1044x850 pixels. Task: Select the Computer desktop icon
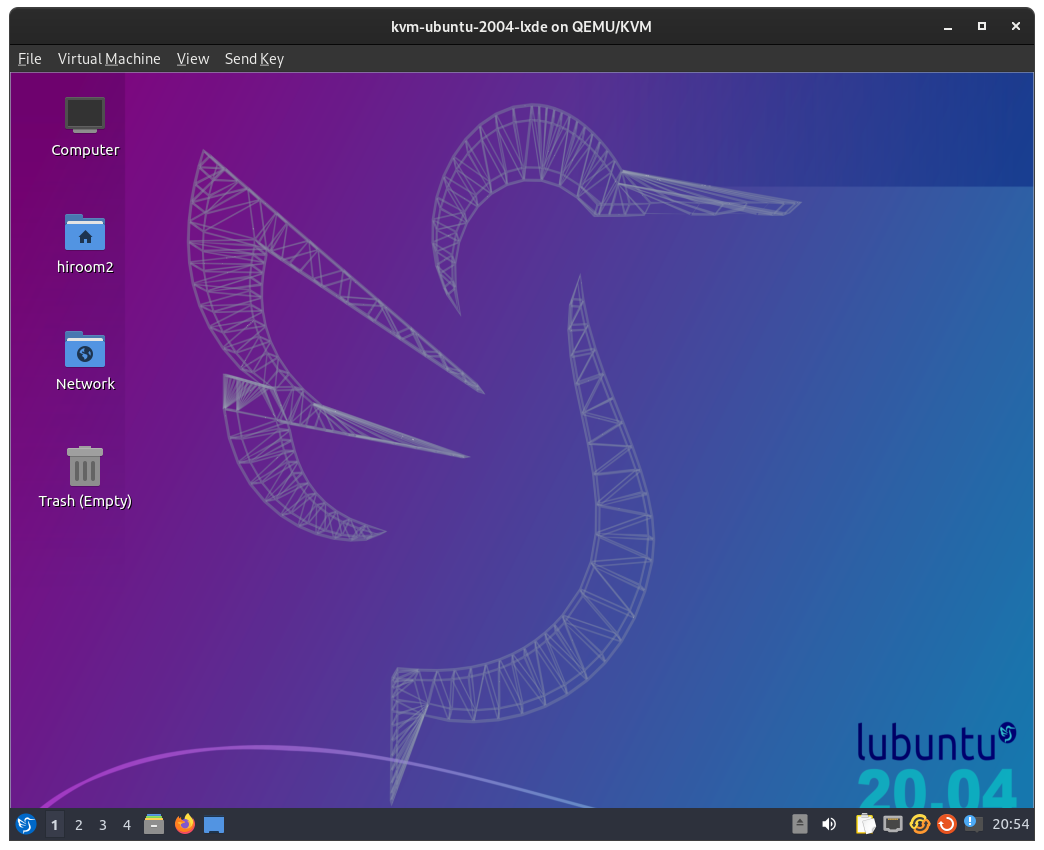(x=85, y=126)
